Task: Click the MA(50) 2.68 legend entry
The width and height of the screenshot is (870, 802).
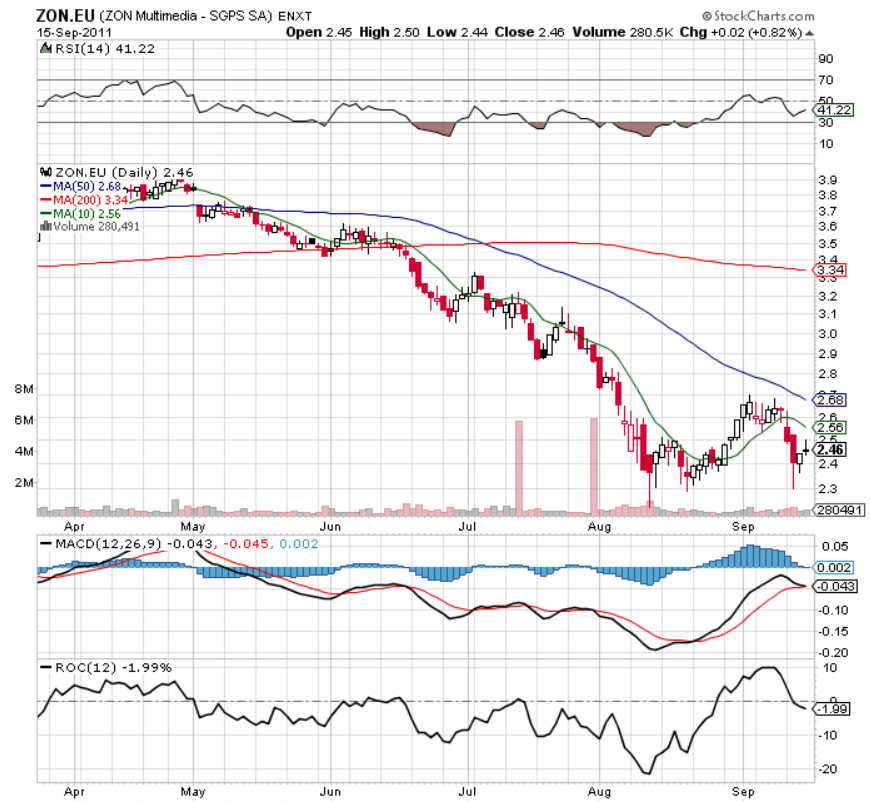Action: click(x=87, y=186)
